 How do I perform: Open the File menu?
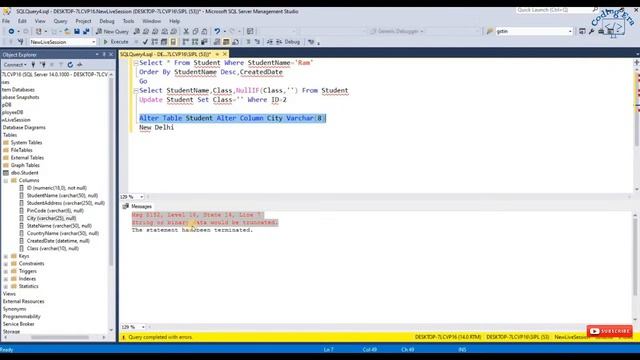point(6,21)
